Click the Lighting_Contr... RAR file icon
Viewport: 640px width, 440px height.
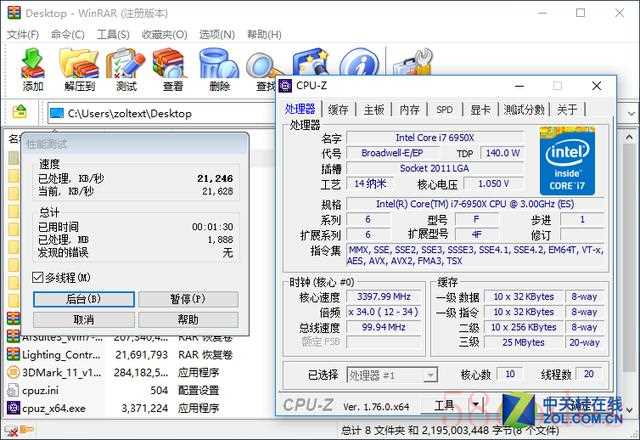click(x=13, y=354)
